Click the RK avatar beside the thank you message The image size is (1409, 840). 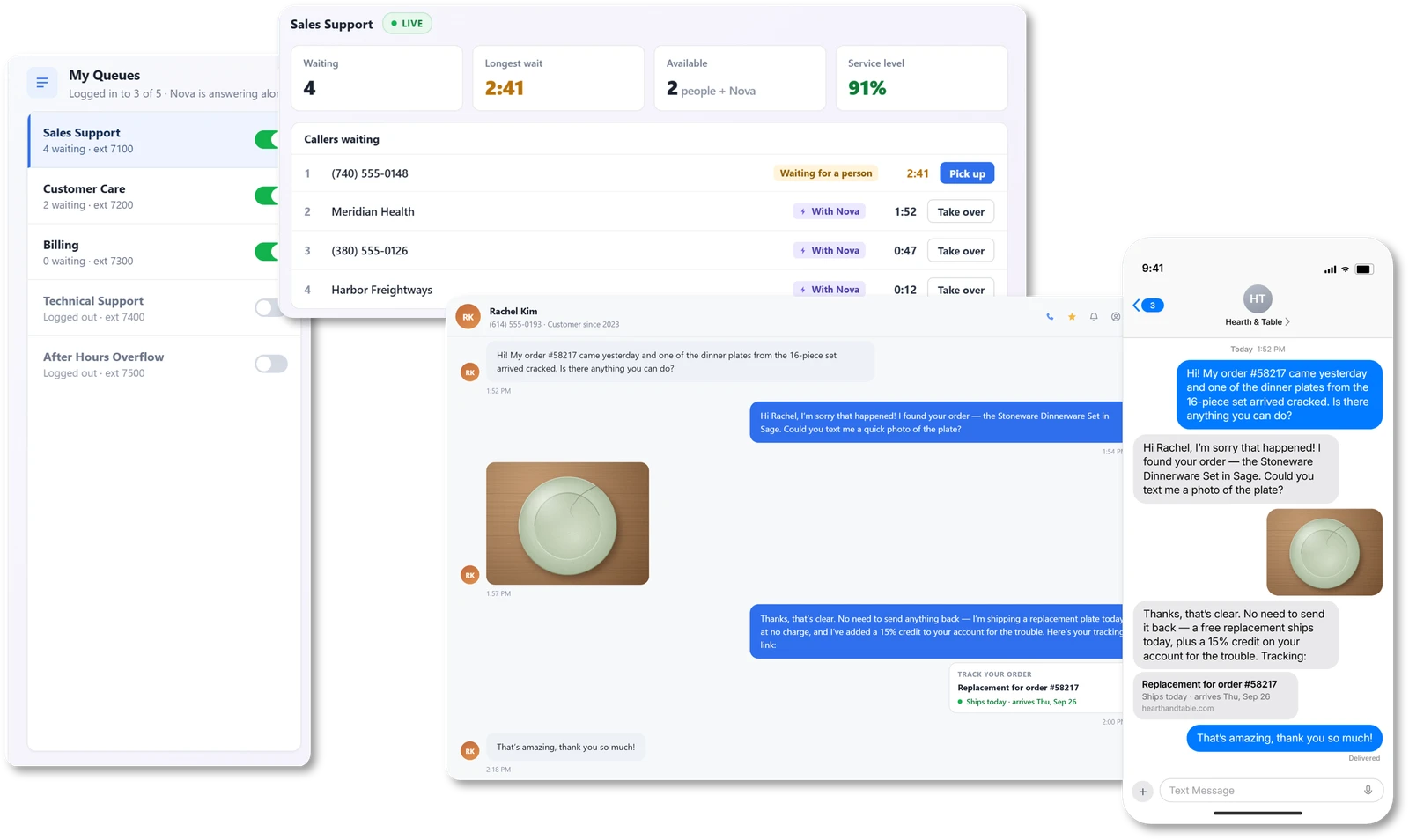coord(469,751)
